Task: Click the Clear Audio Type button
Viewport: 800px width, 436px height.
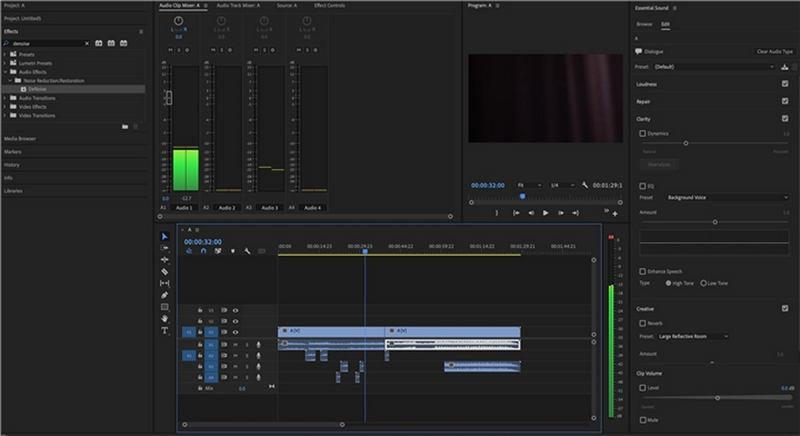Action: (x=774, y=50)
